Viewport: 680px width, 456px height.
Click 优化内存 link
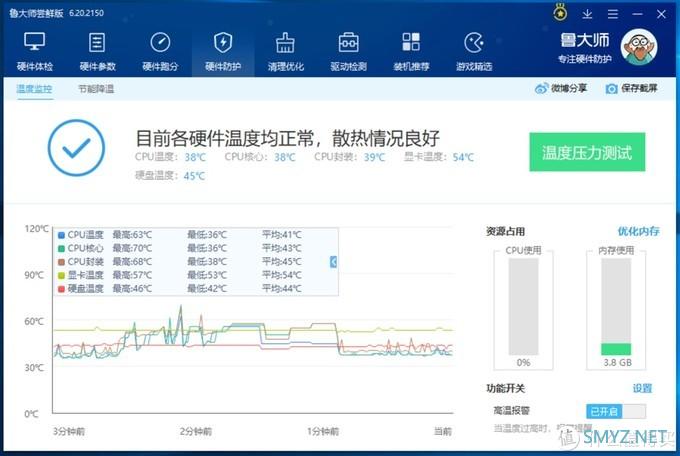(x=638, y=231)
